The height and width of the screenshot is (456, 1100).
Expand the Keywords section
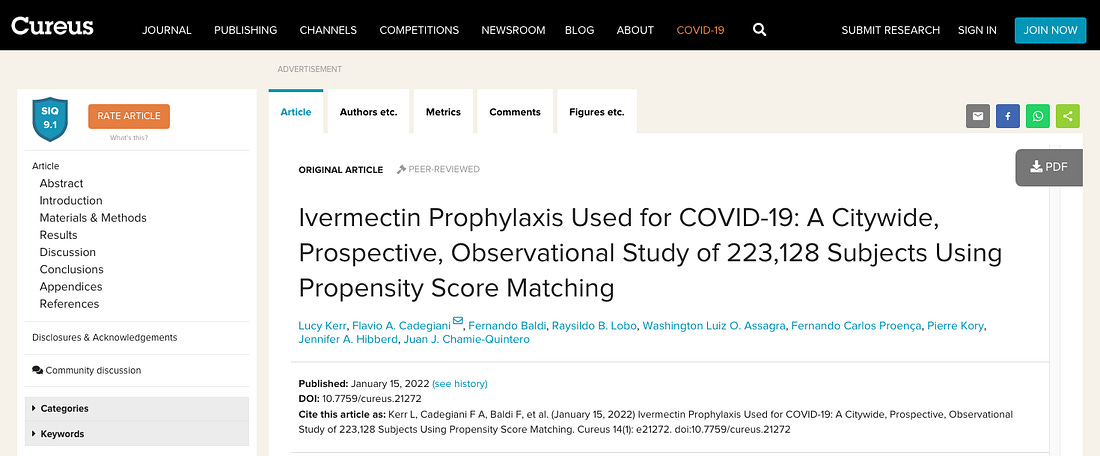click(137, 434)
